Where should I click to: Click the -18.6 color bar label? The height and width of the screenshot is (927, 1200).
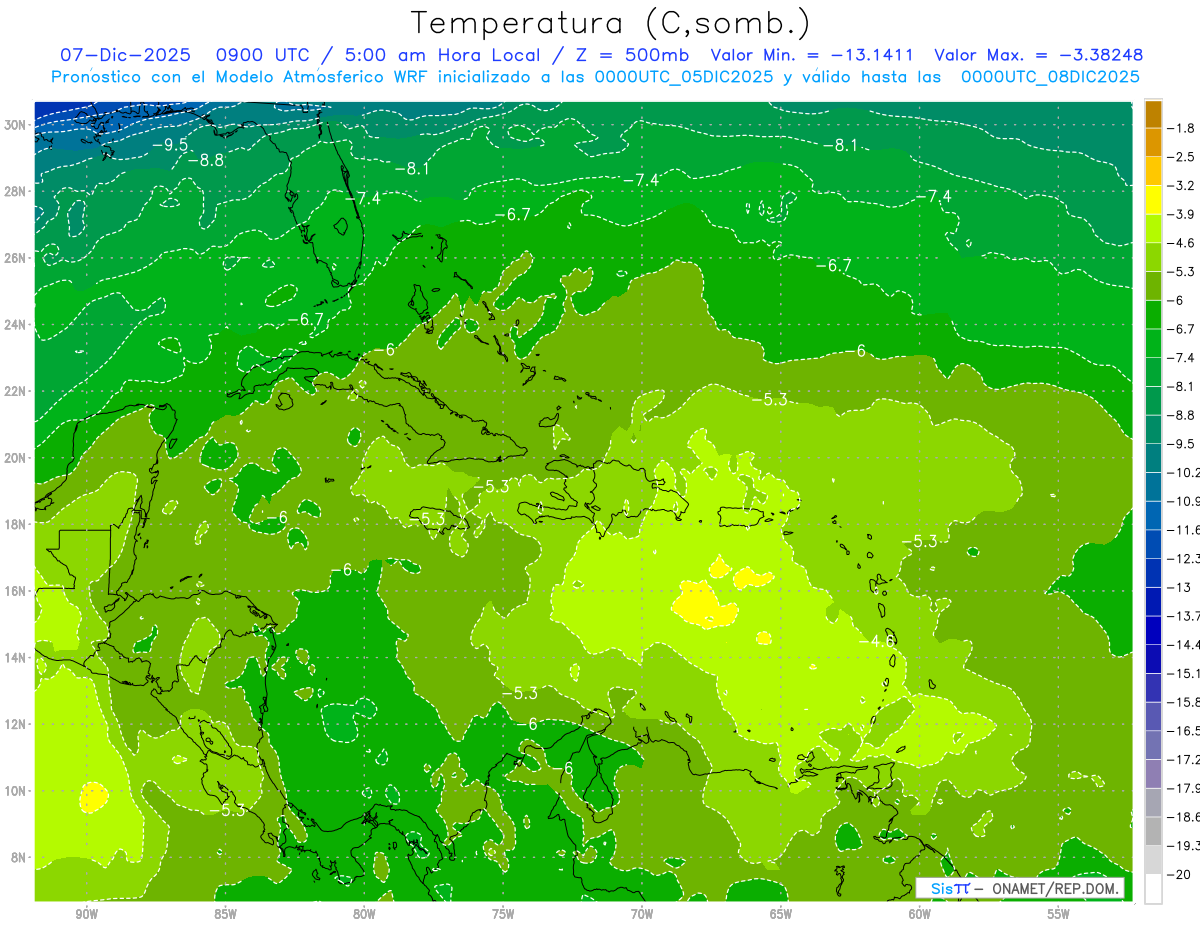(x=1184, y=817)
